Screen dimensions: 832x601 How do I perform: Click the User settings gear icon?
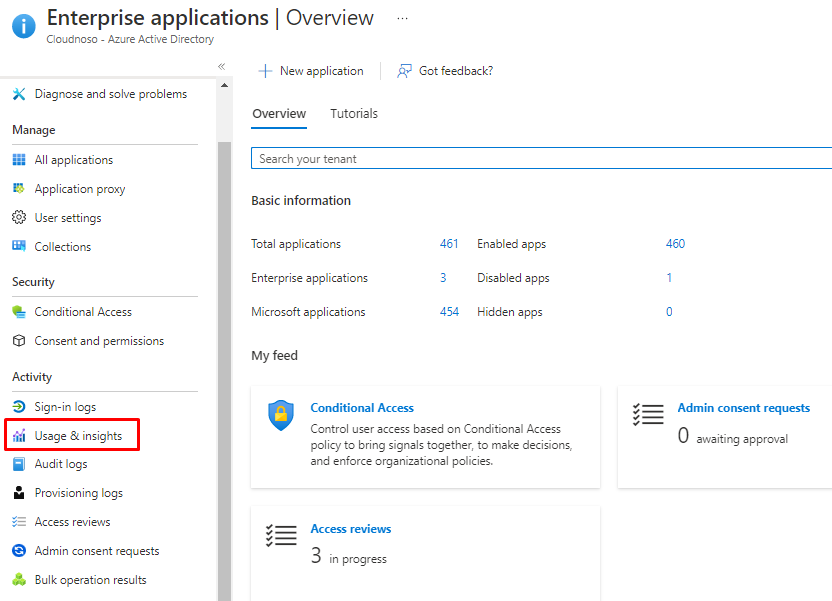pyautogui.click(x=19, y=218)
